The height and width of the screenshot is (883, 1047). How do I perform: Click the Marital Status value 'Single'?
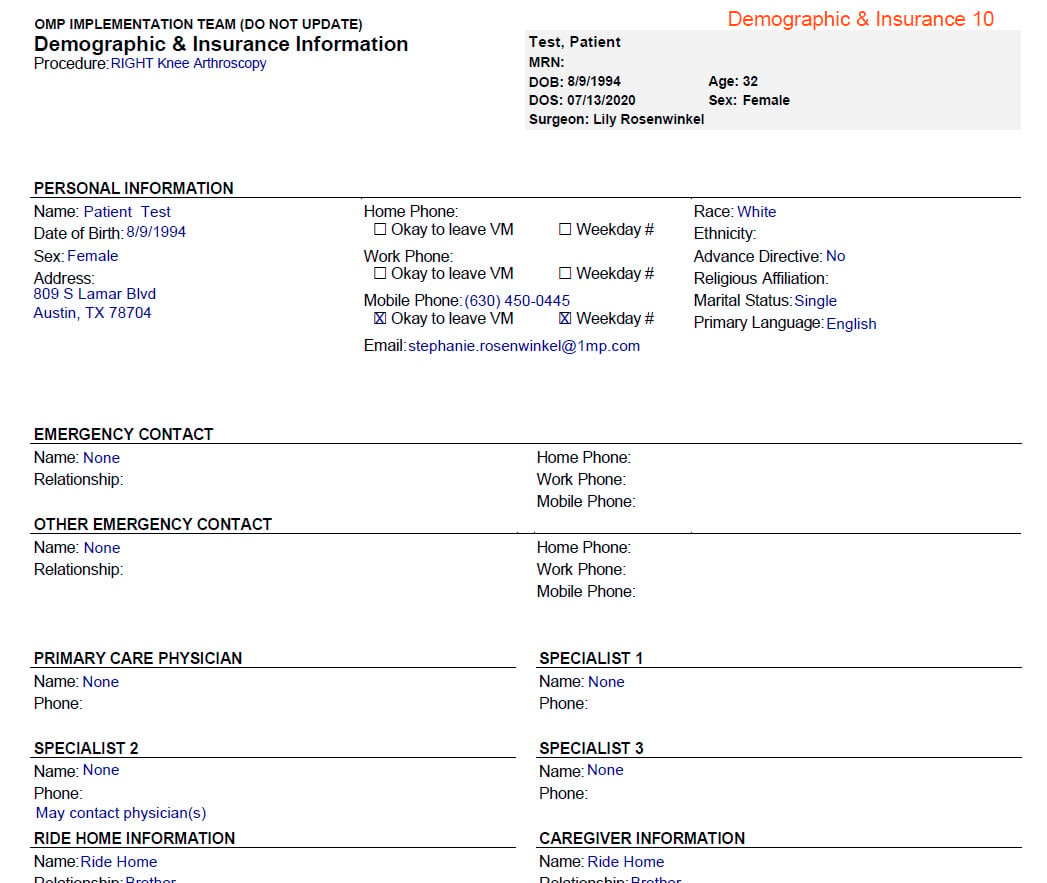pos(815,301)
